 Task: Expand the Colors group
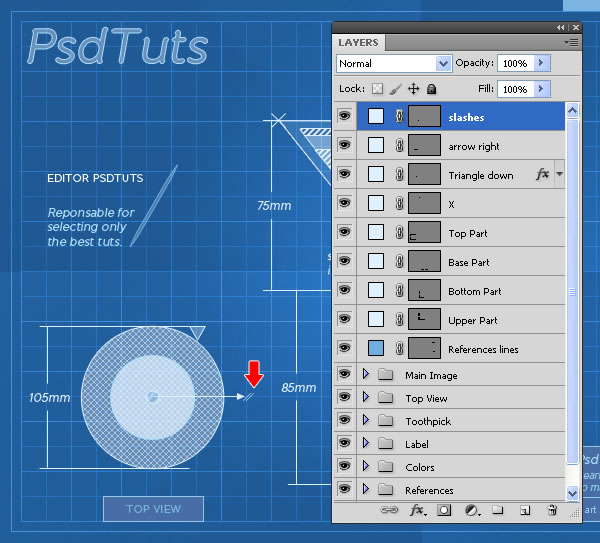(x=366, y=466)
